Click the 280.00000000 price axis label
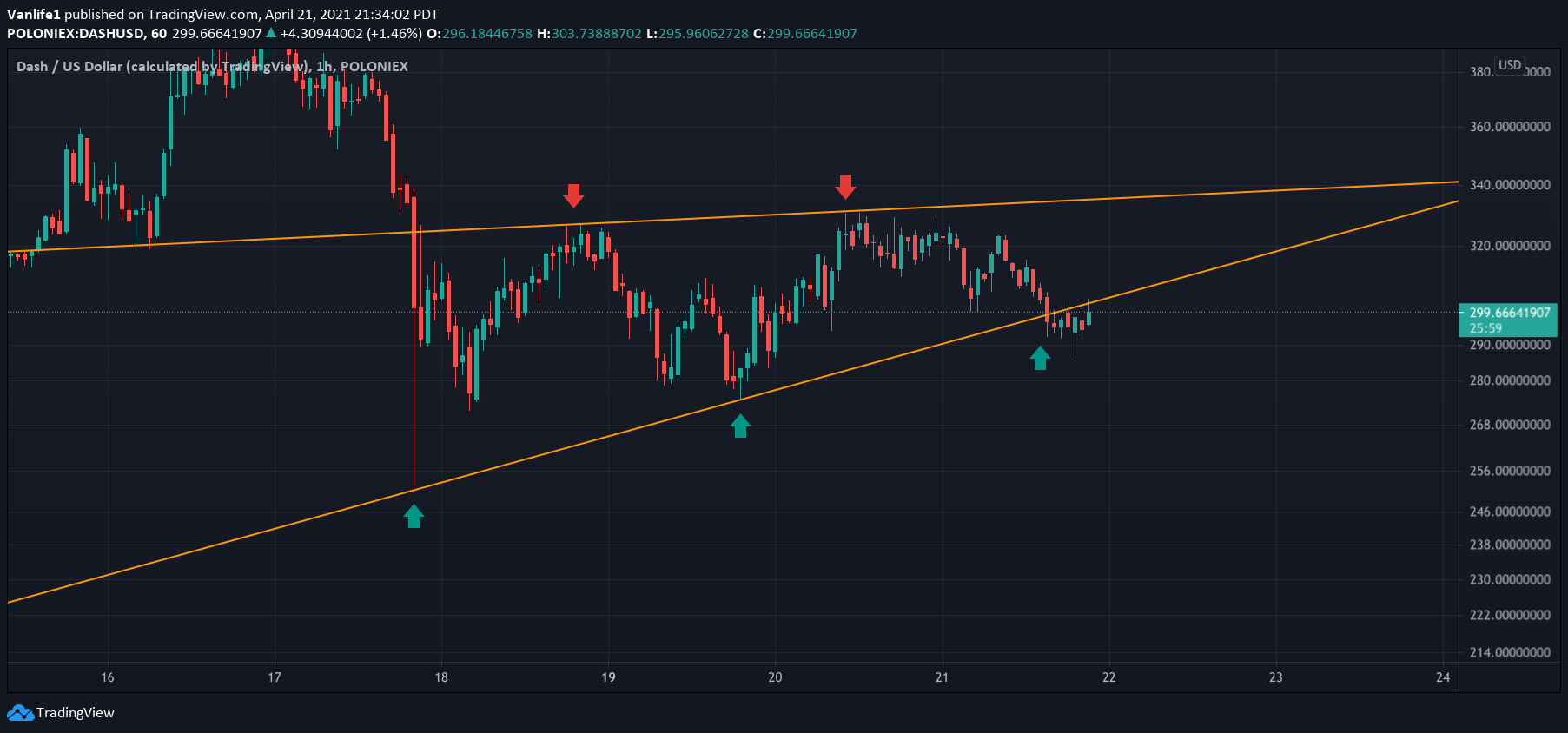This screenshot has height=733, width=1568. [x=1510, y=380]
